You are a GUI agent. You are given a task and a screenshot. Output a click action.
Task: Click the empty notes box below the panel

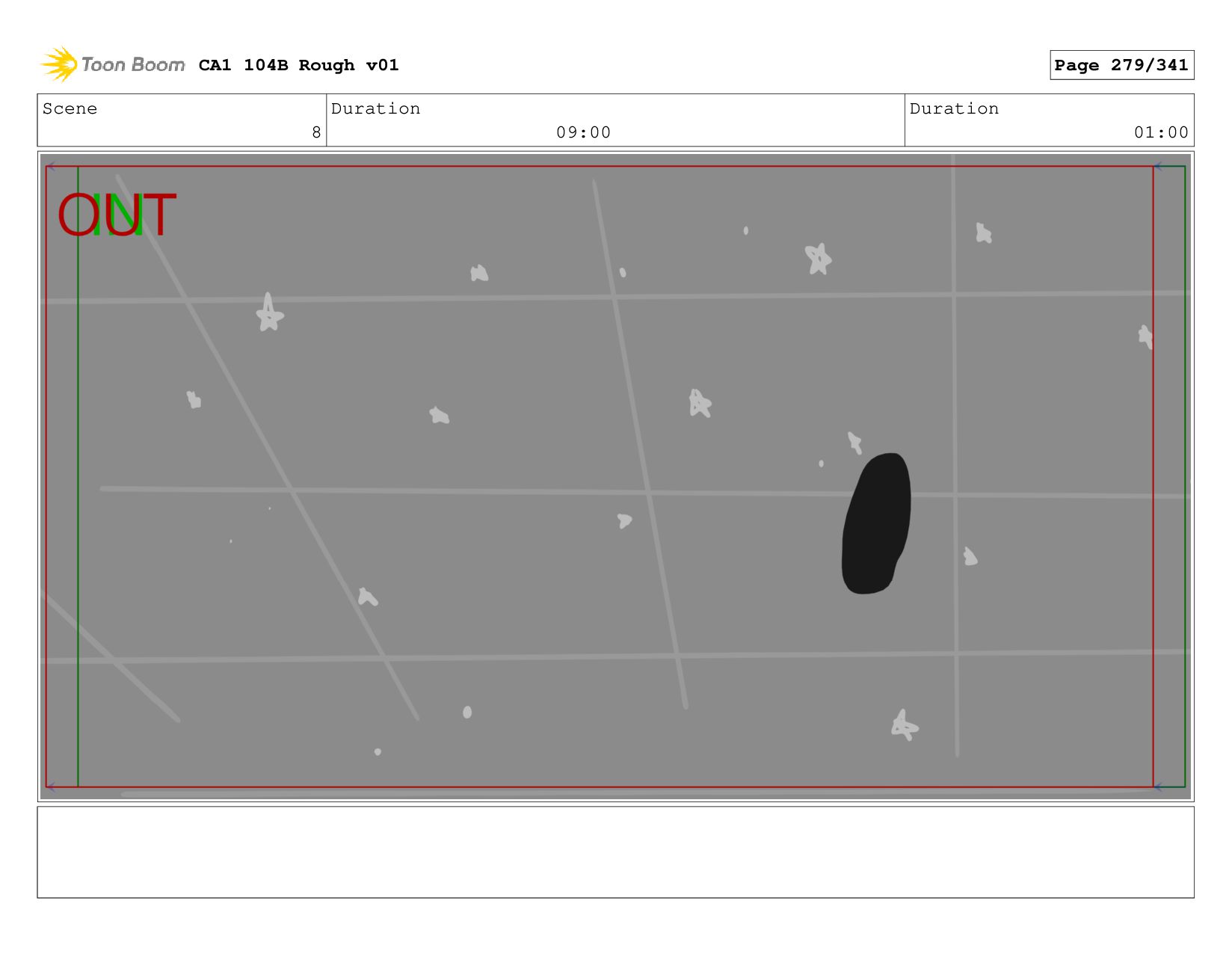tap(615, 852)
